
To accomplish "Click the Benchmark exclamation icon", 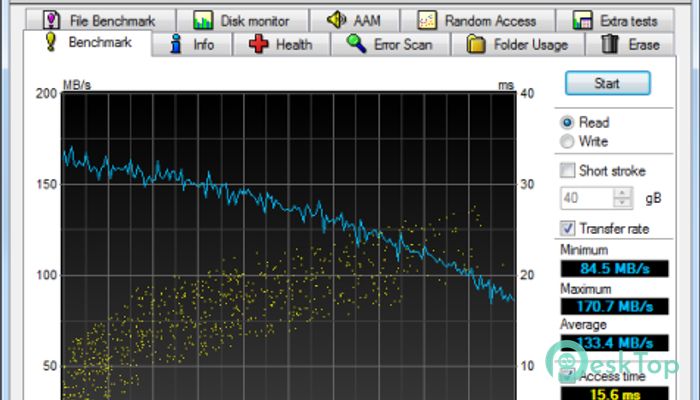I will (x=51, y=42).
